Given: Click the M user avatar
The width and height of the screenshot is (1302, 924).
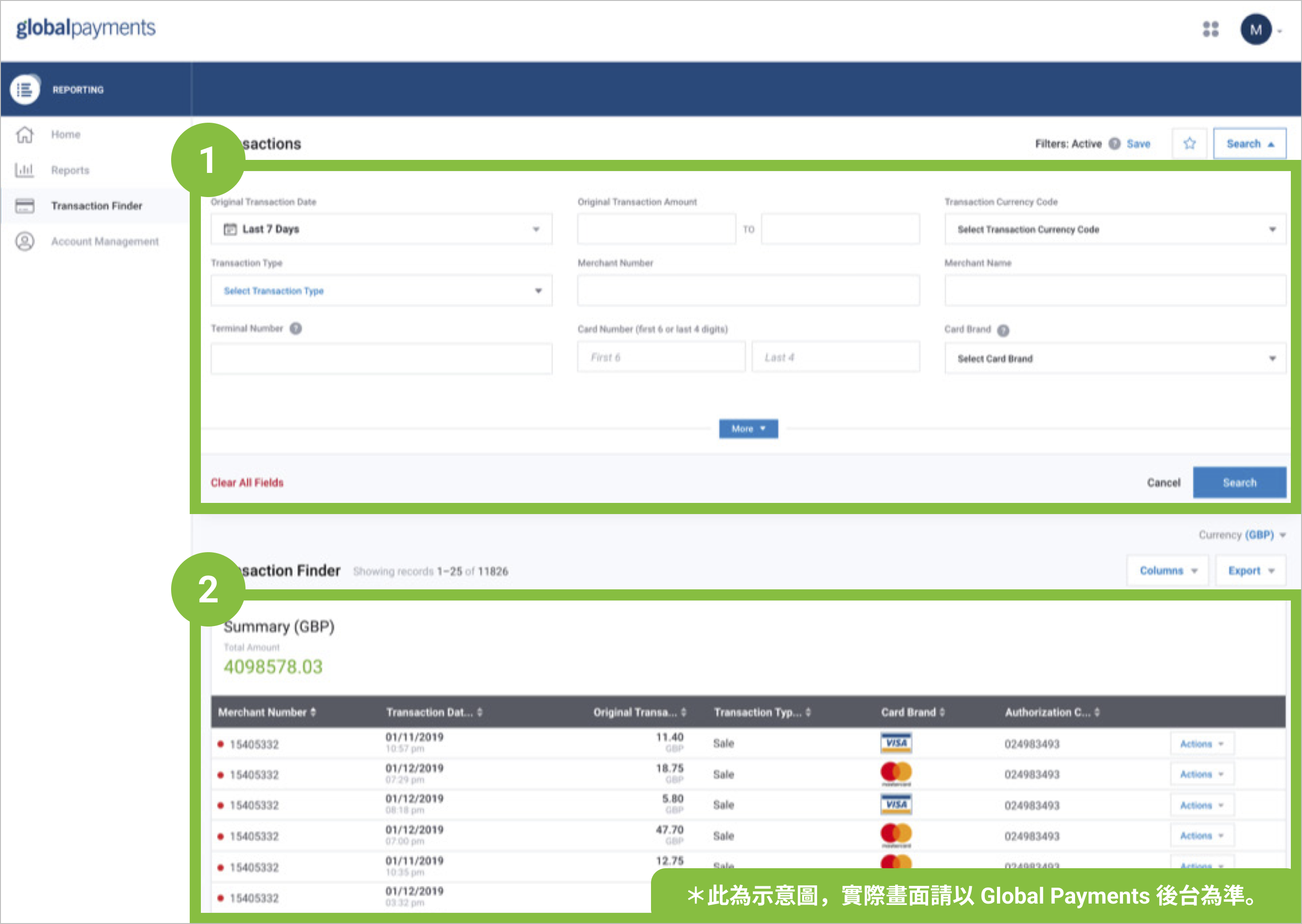Looking at the screenshot, I should 1255,30.
